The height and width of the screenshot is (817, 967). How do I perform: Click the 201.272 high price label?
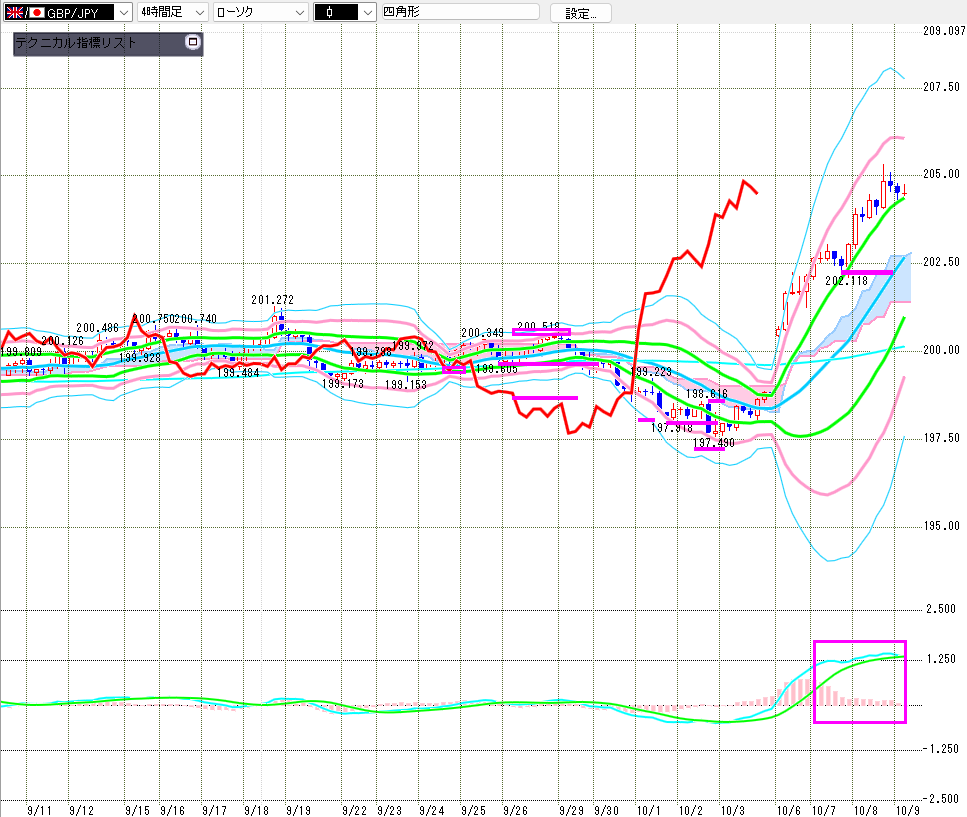[271, 300]
